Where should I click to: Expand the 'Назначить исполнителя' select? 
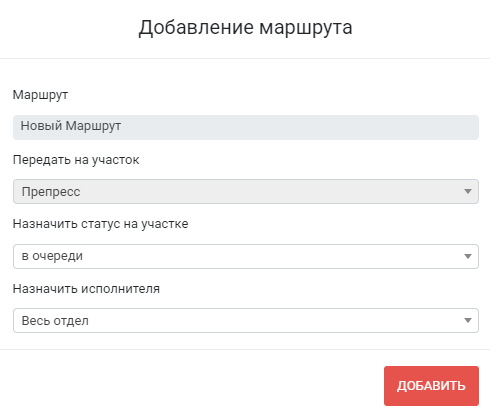[x=246, y=320]
